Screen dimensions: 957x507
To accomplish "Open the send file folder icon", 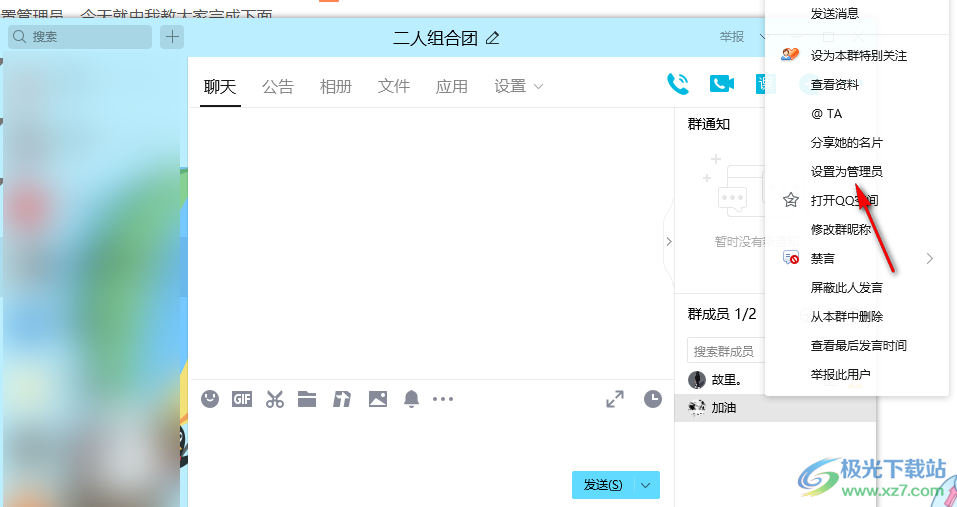I will pos(307,399).
